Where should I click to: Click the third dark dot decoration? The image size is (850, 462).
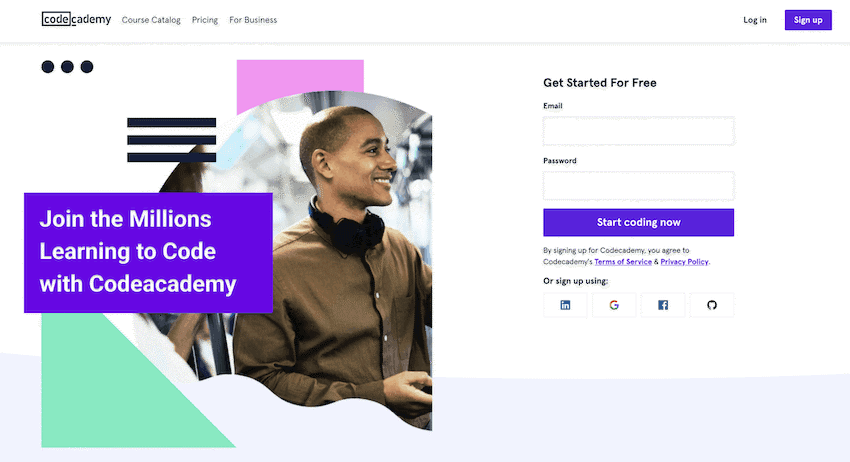pos(87,67)
